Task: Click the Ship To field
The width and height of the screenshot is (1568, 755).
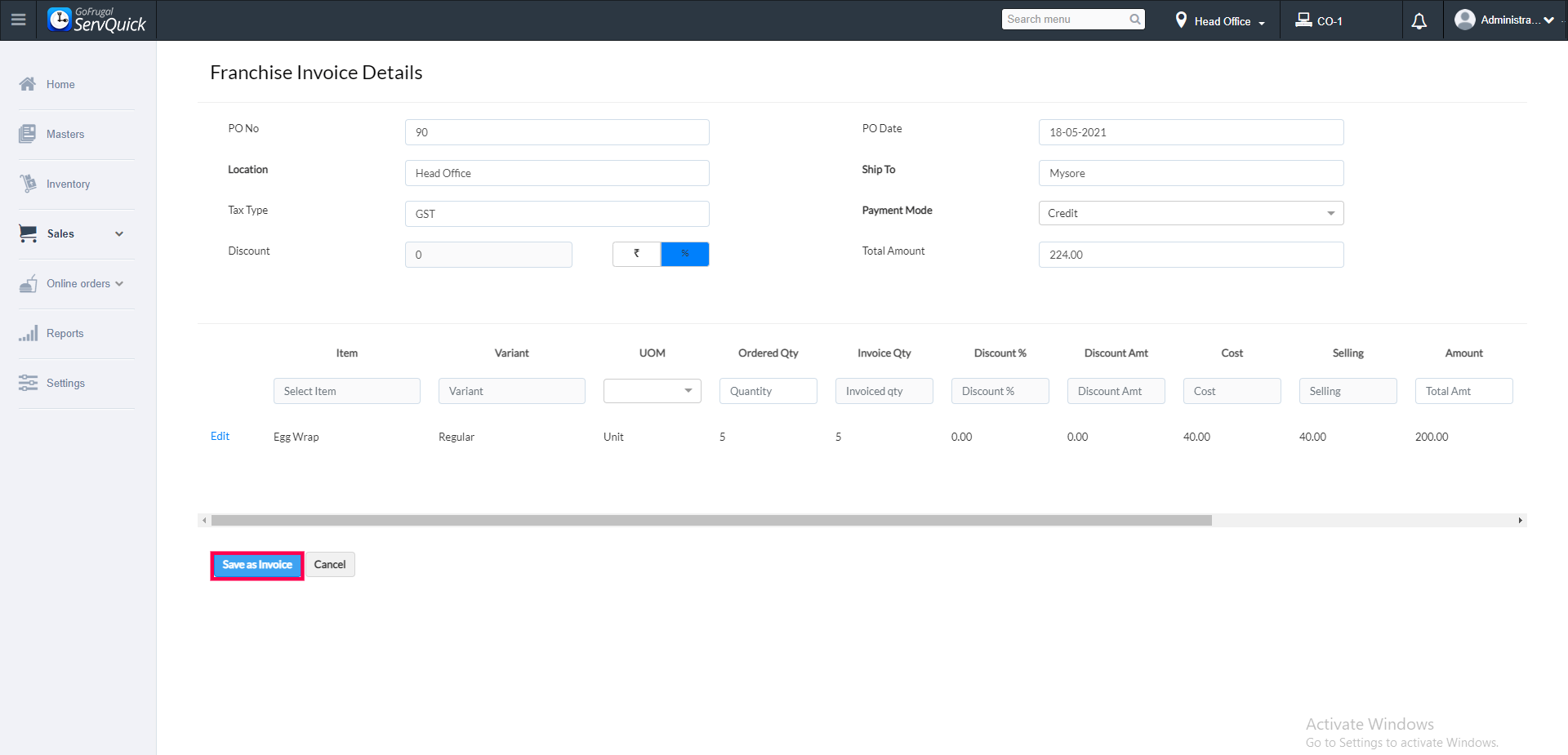Action: pos(1191,173)
